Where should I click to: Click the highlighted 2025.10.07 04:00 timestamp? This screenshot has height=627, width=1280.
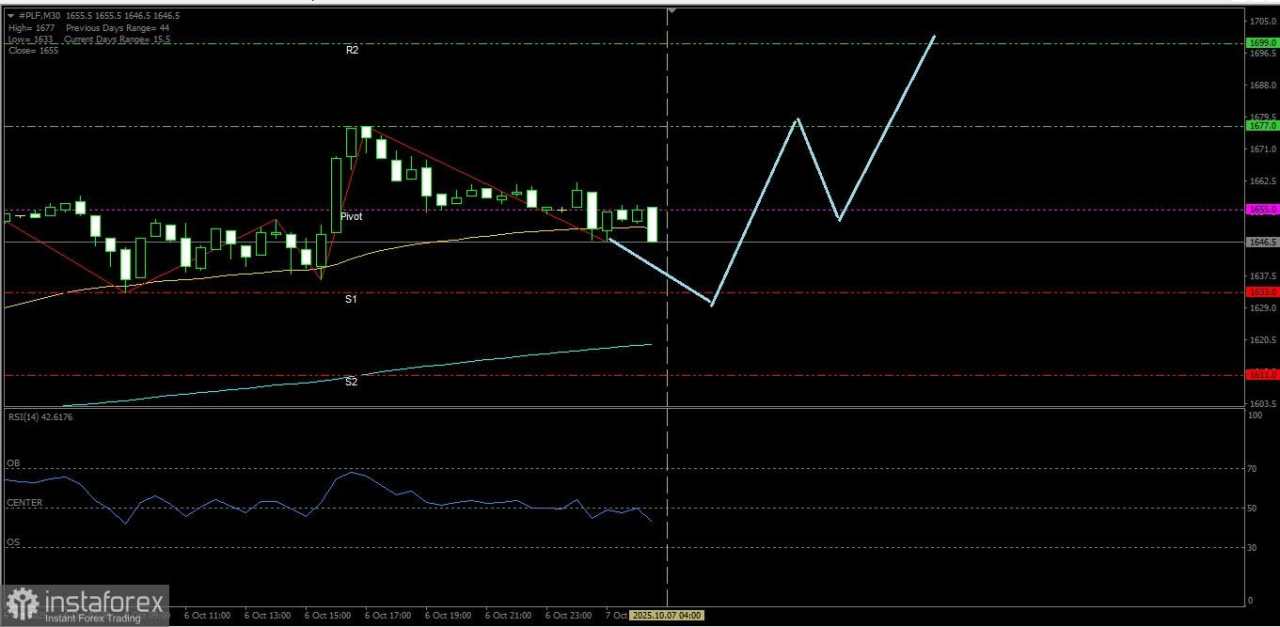(666, 615)
